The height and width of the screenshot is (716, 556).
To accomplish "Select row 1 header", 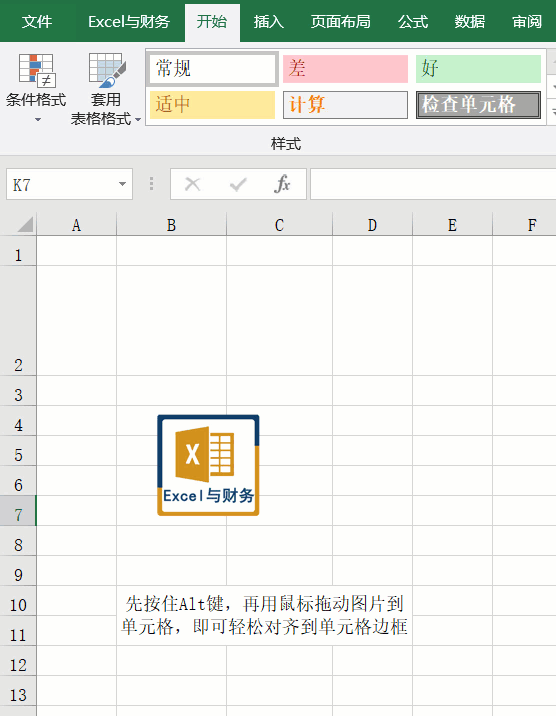I will 18,251.
